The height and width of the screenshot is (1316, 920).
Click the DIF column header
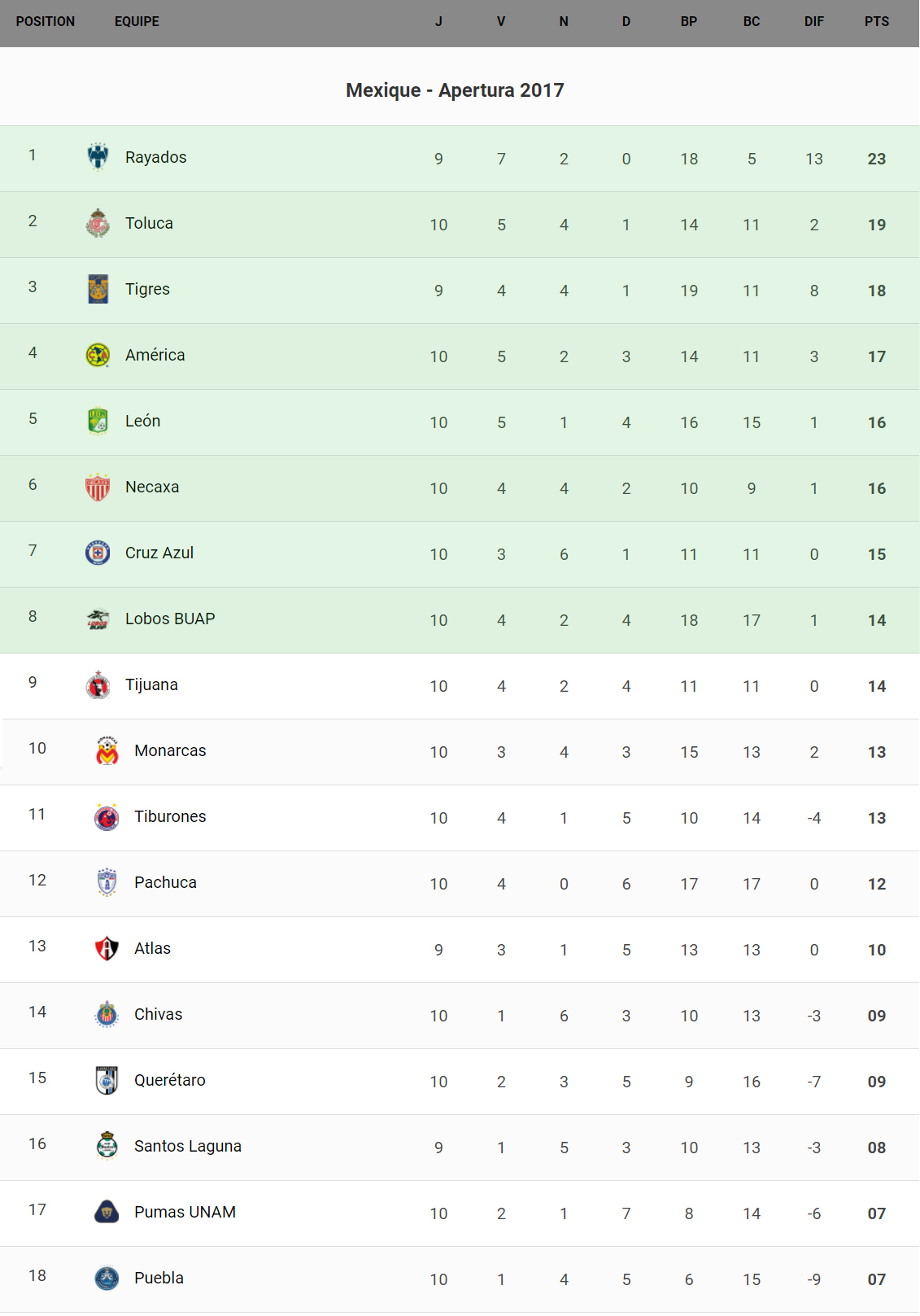click(x=813, y=22)
